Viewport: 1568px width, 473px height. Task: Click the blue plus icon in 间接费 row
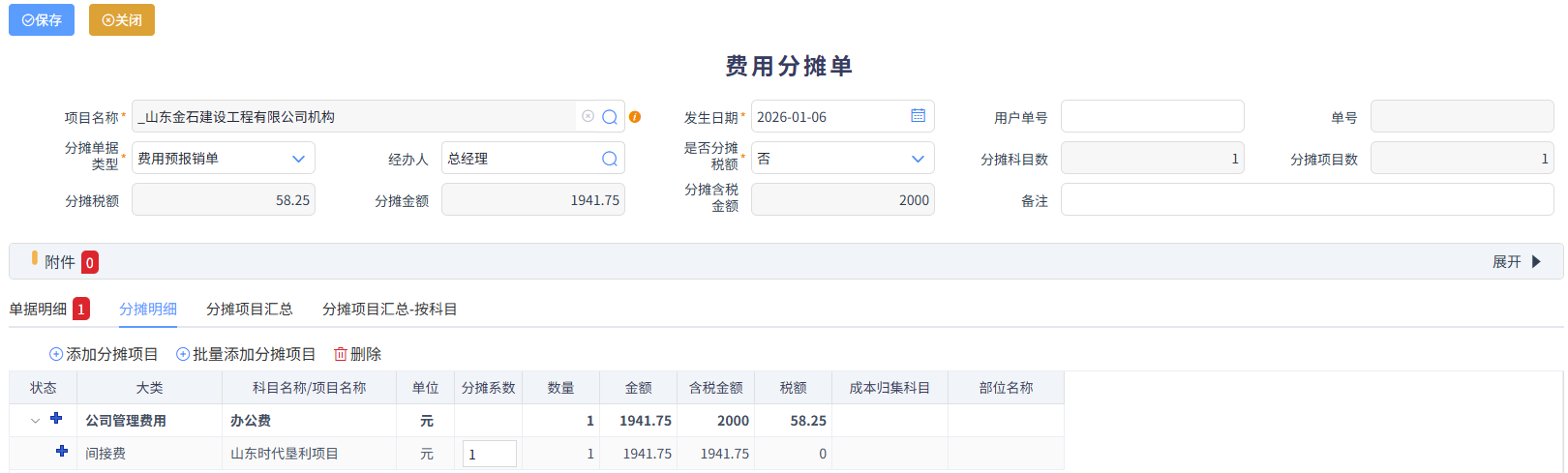[x=62, y=452]
